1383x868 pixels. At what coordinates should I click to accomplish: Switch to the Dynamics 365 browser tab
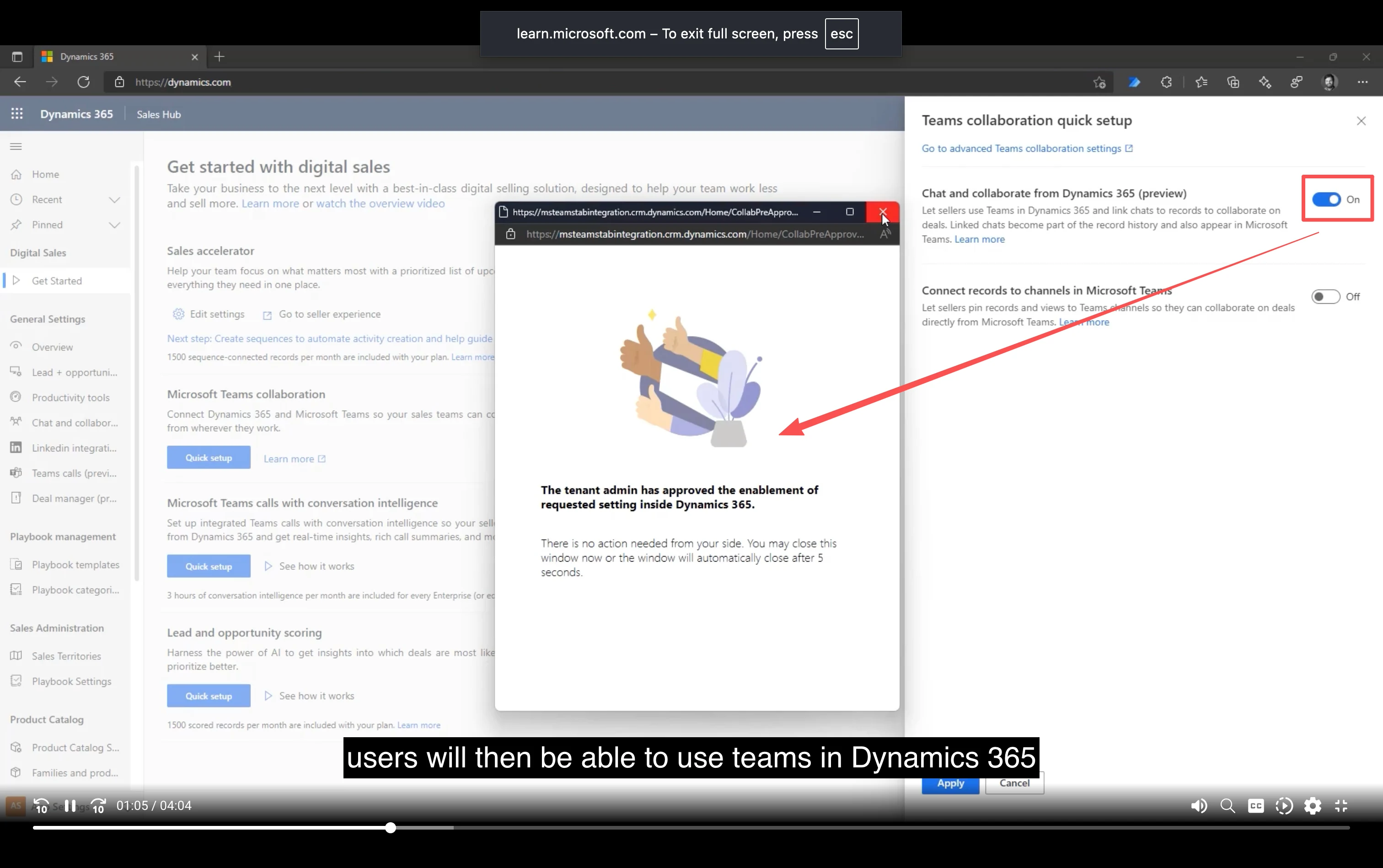pos(119,56)
